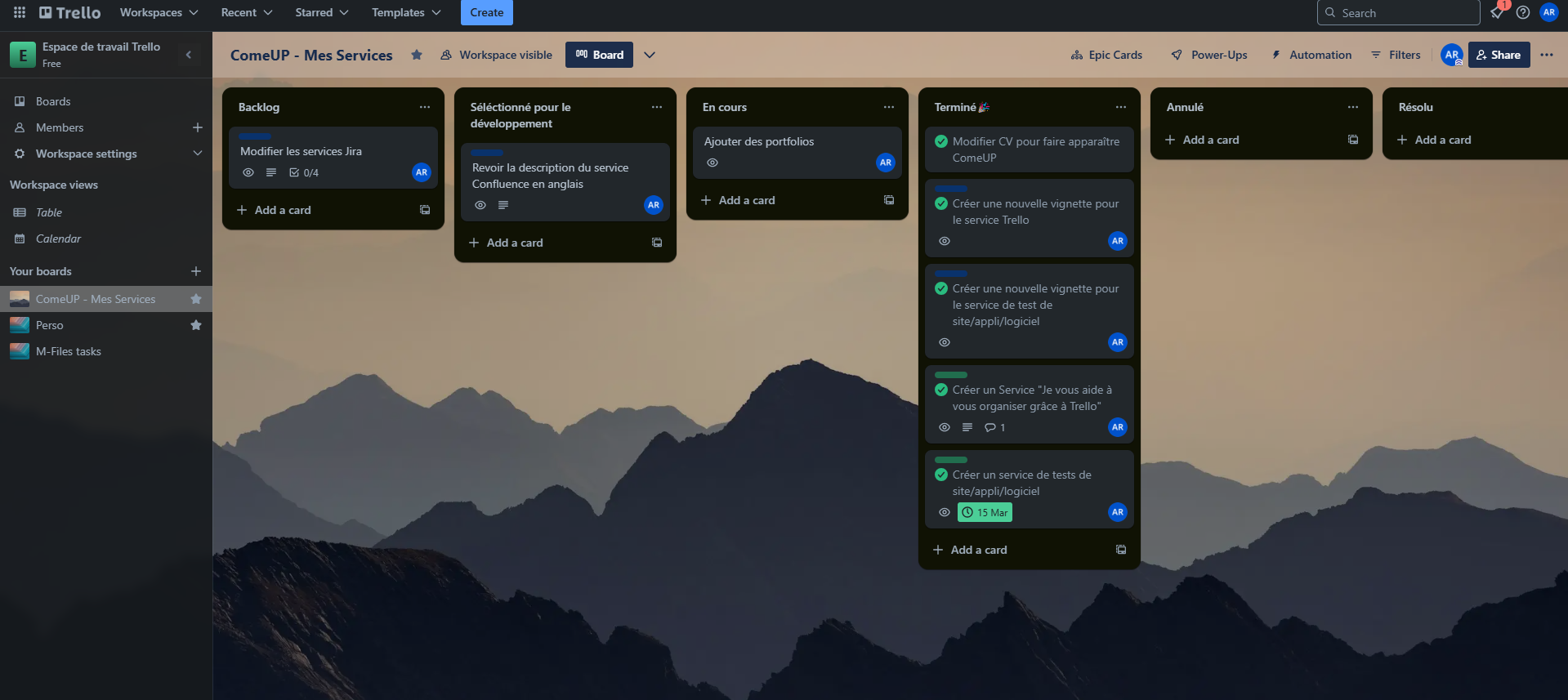Open the AR account avatar in top bar

1549,12
